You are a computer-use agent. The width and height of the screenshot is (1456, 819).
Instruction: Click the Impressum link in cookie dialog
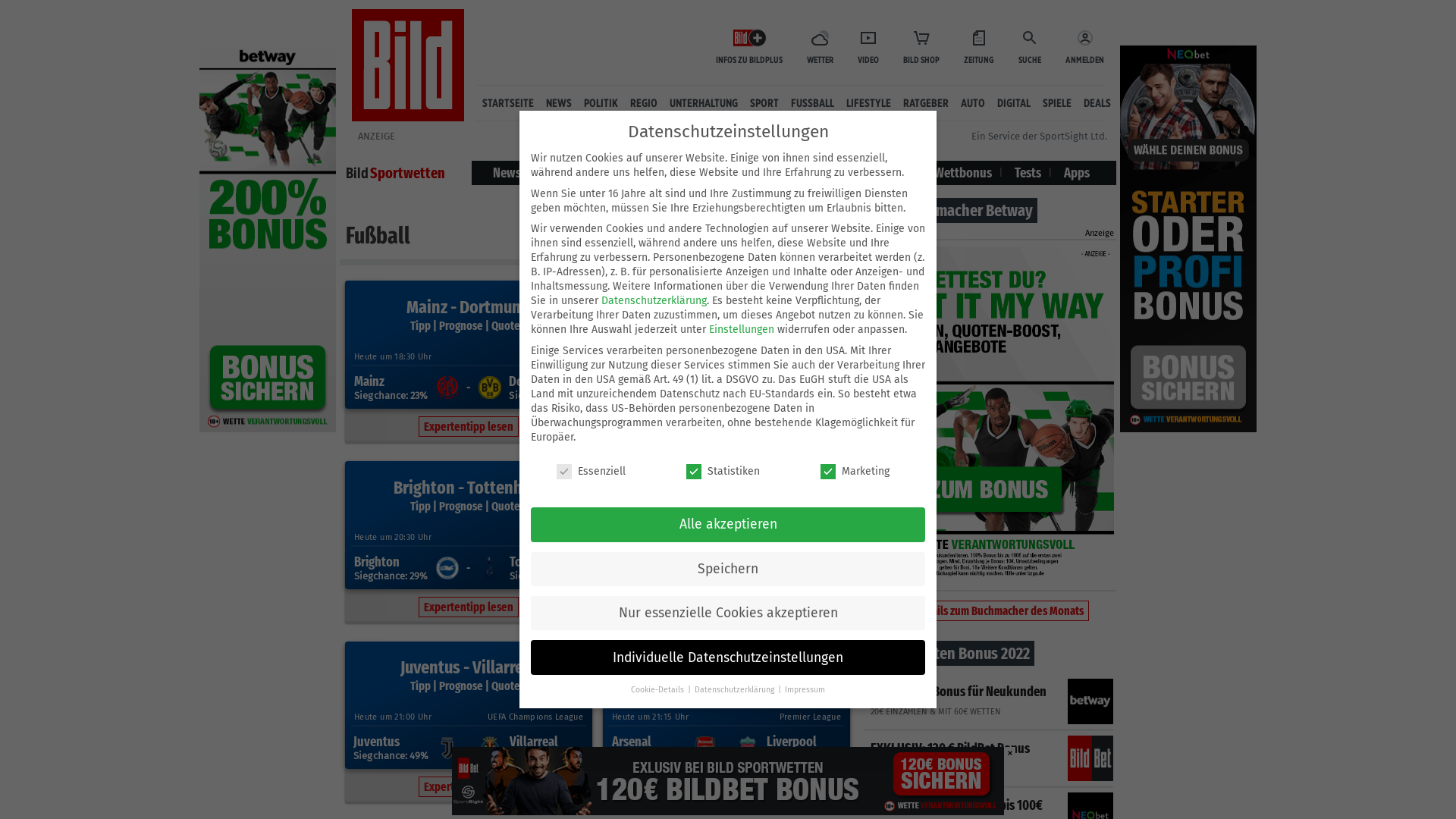pyautogui.click(x=805, y=689)
